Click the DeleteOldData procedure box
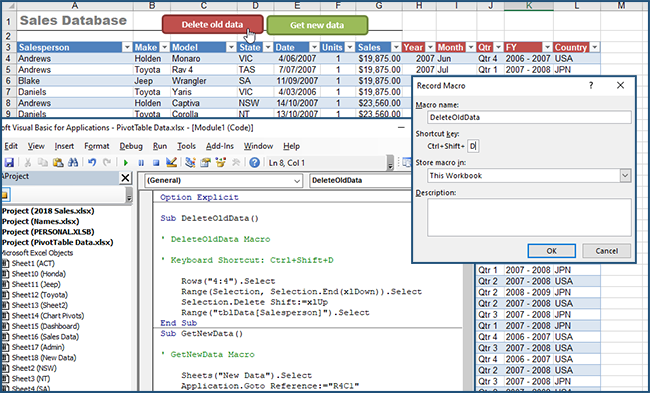The width and height of the screenshot is (650, 393). point(361,181)
